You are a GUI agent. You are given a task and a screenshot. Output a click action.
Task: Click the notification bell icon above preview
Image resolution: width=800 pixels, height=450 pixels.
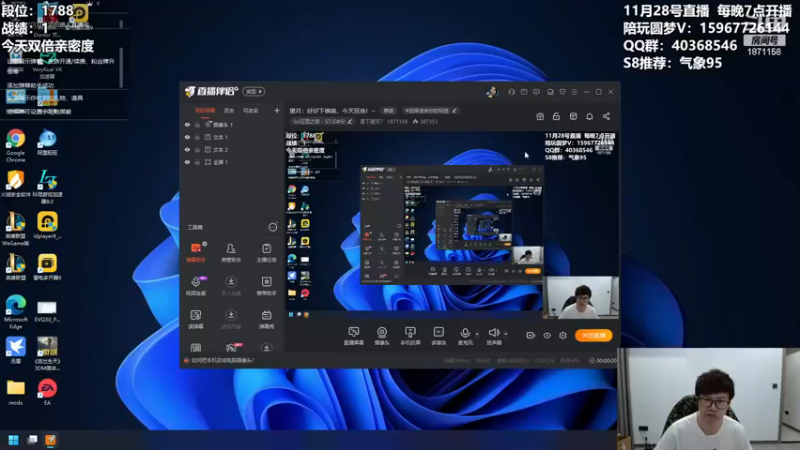pyautogui.click(x=589, y=117)
